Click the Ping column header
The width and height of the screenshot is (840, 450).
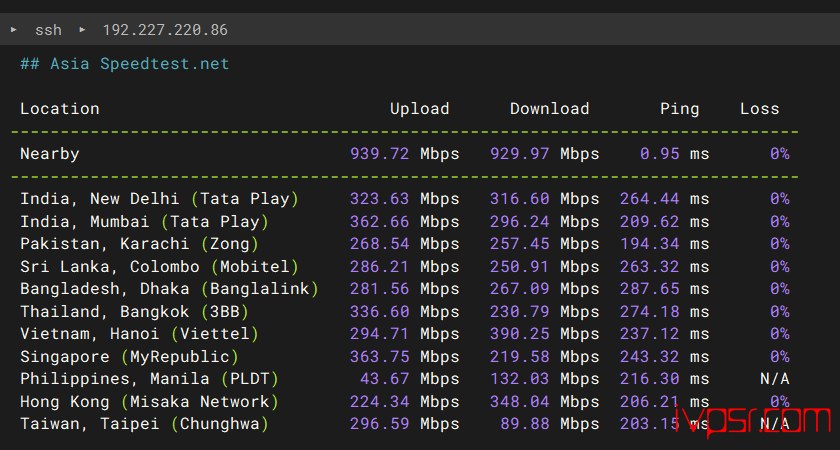point(679,109)
